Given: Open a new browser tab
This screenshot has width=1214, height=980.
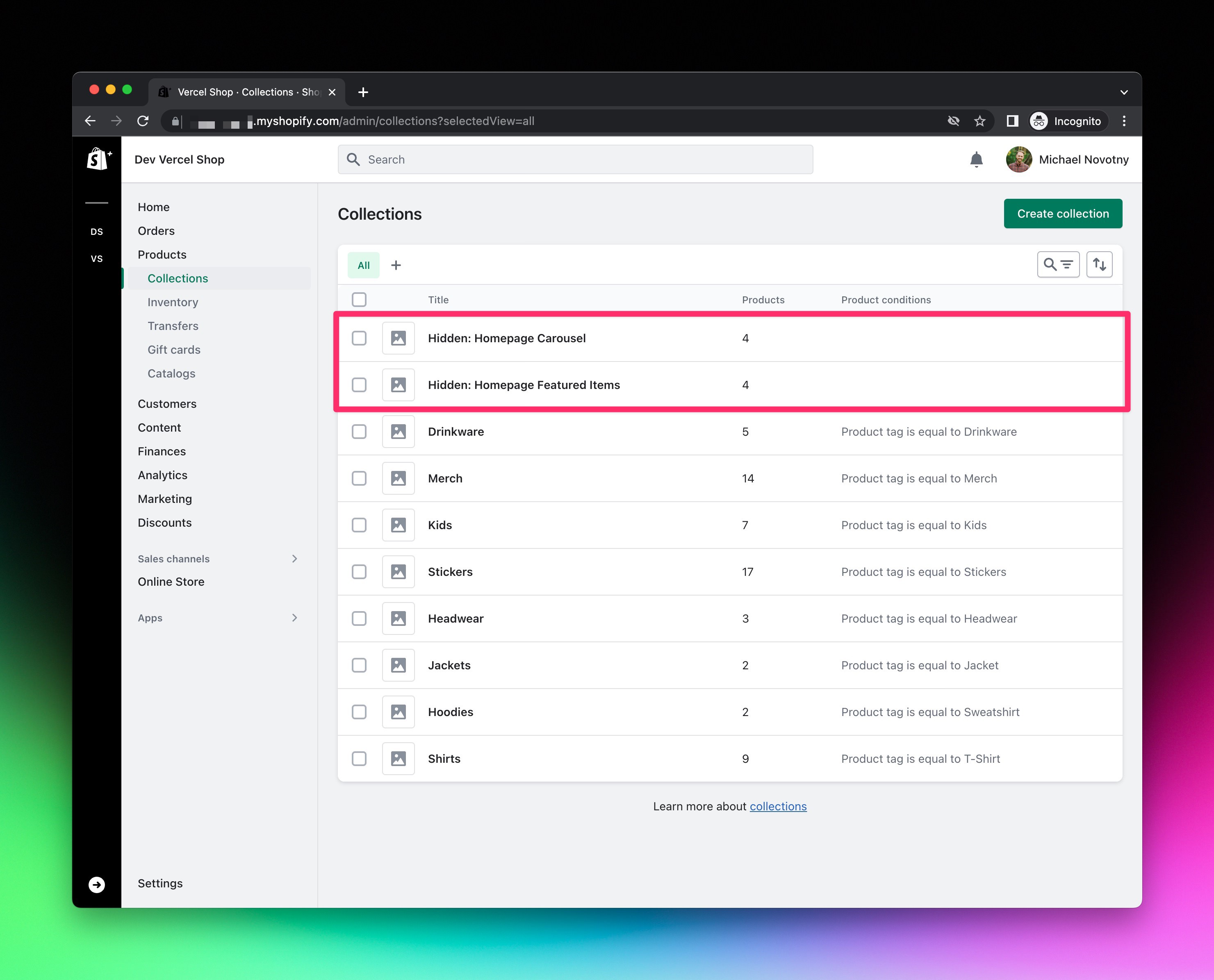Looking at the screenshot, I should [363, 92].
